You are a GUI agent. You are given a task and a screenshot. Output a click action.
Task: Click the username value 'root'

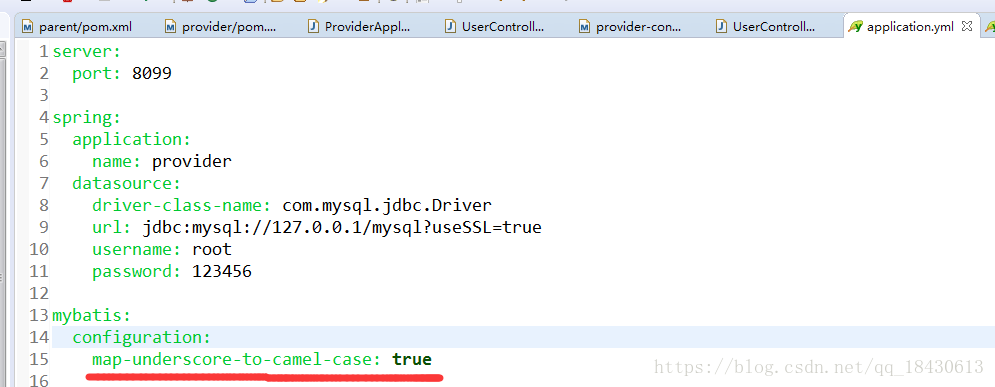(212, 249)
